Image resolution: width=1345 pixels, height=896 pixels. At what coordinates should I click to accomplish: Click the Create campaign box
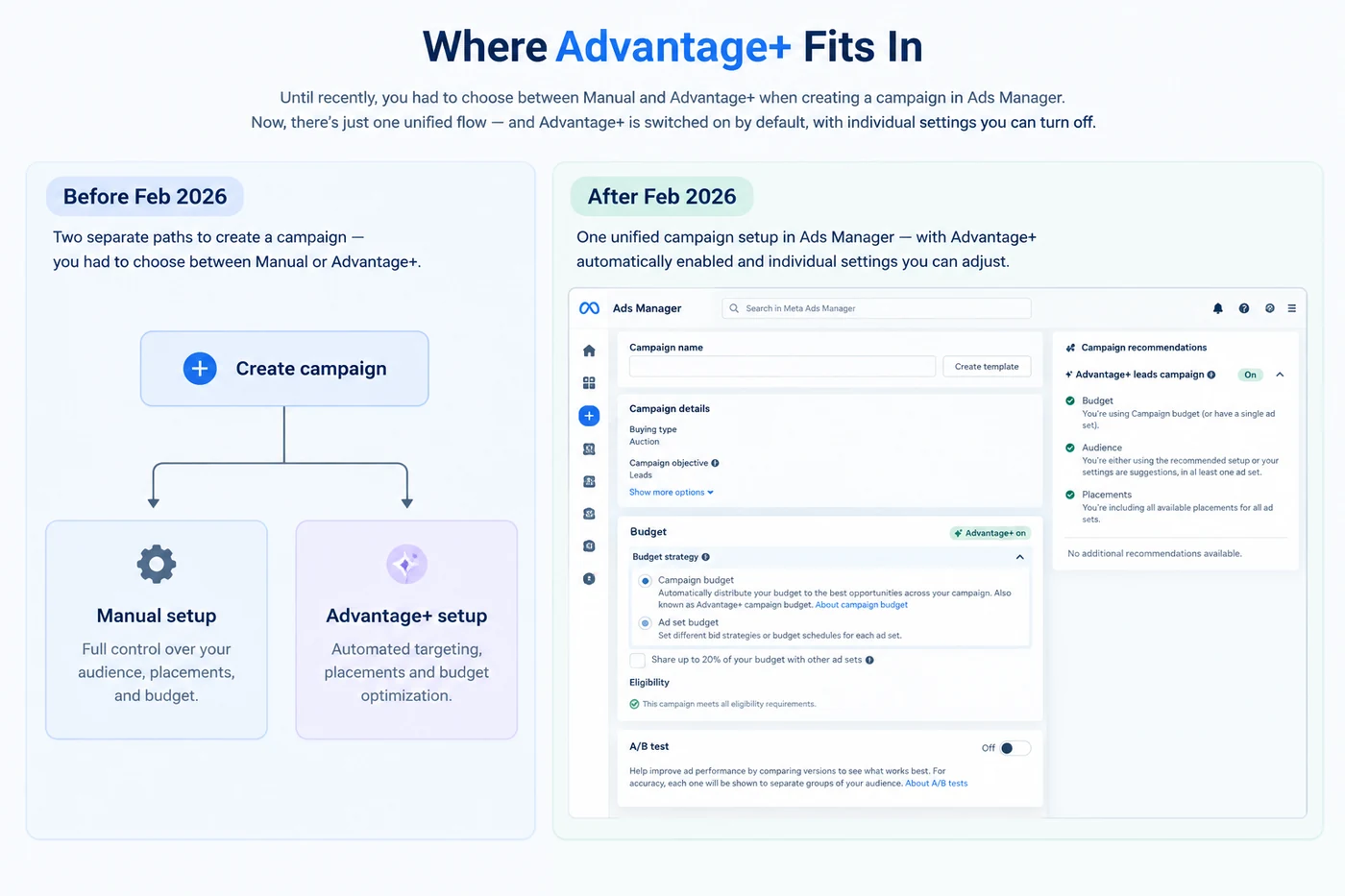point(284,369)
